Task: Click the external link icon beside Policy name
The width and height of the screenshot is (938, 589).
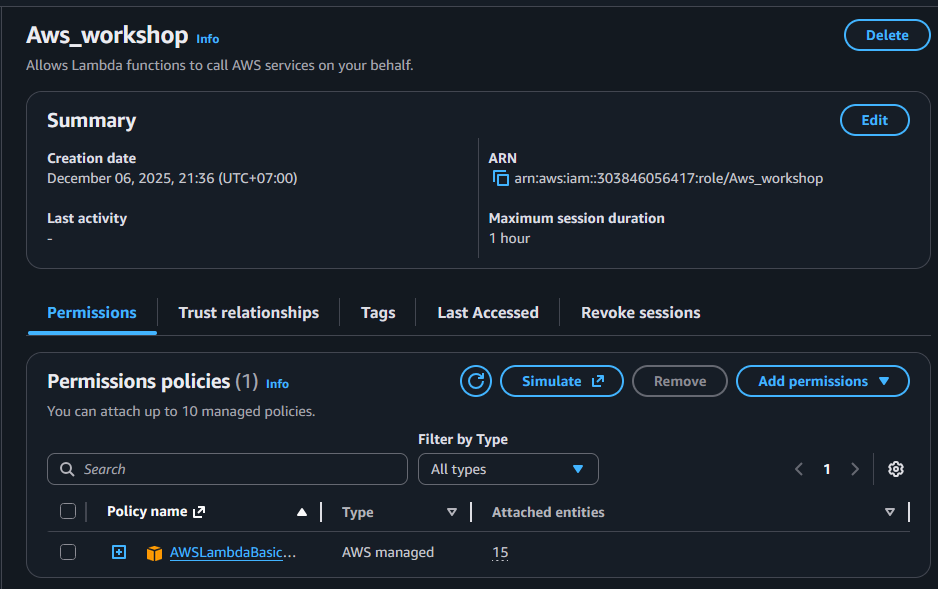Action: (199, 512)
